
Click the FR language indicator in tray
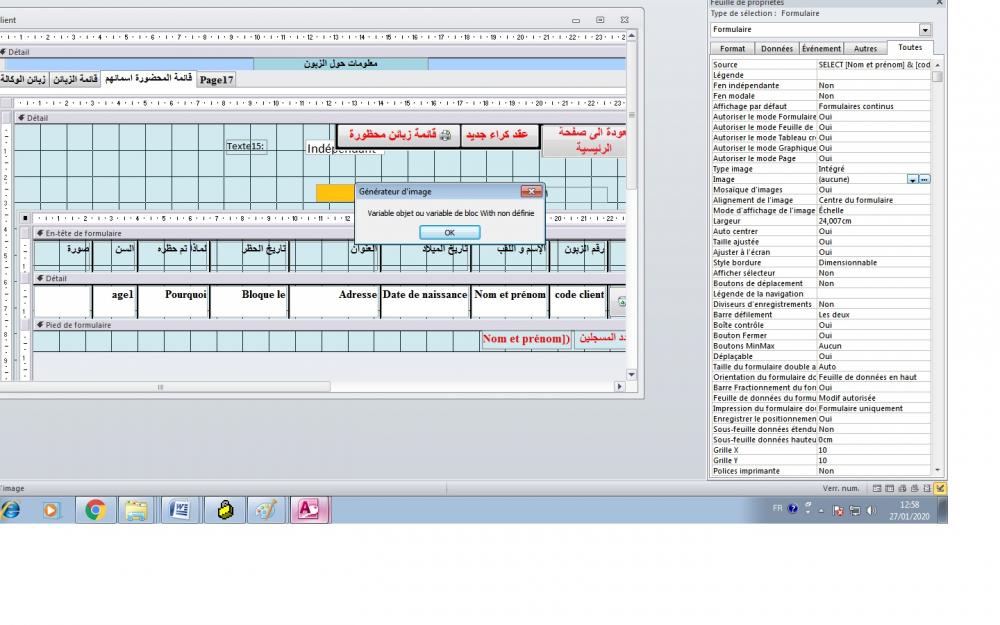click(x=777, y=508)
